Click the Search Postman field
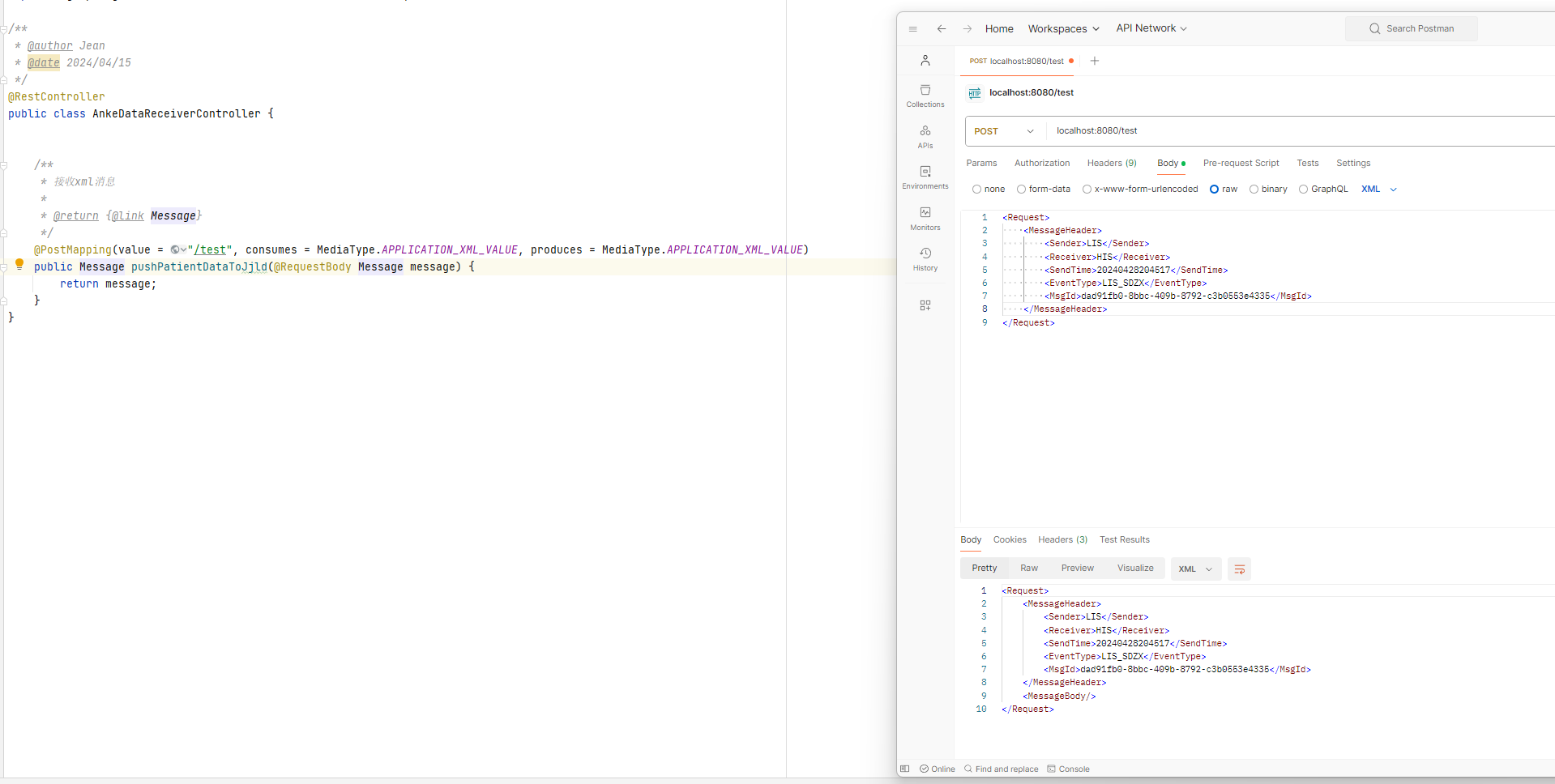The image size is (1555, 784). [x=1412, y=29]
